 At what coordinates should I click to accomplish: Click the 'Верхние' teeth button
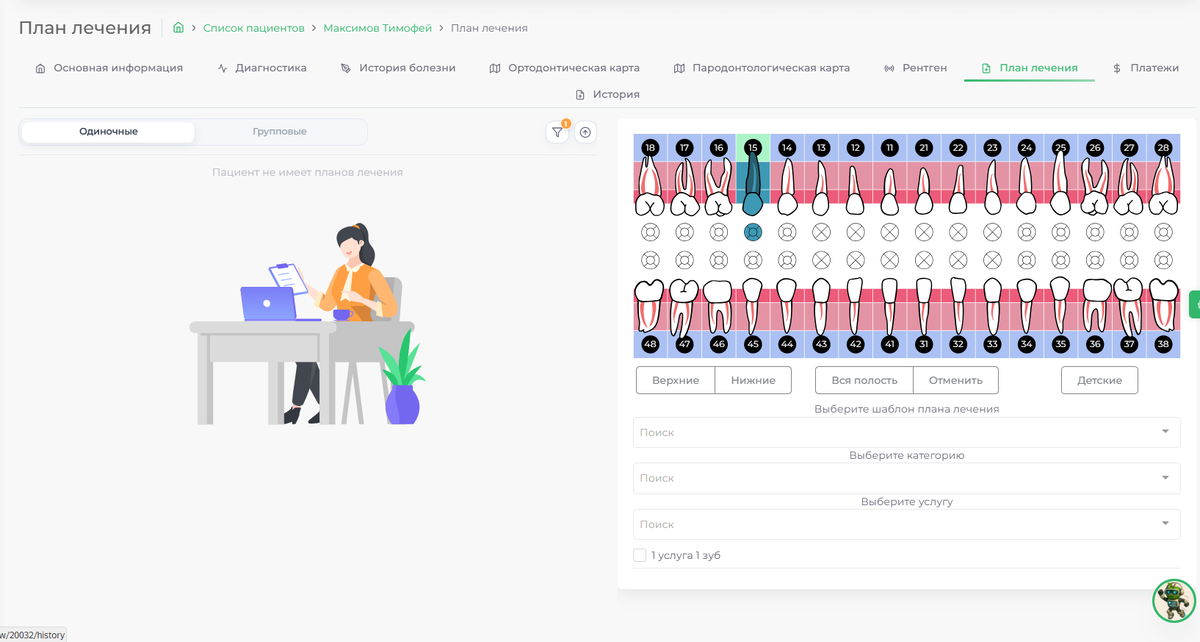pos(676,380)
